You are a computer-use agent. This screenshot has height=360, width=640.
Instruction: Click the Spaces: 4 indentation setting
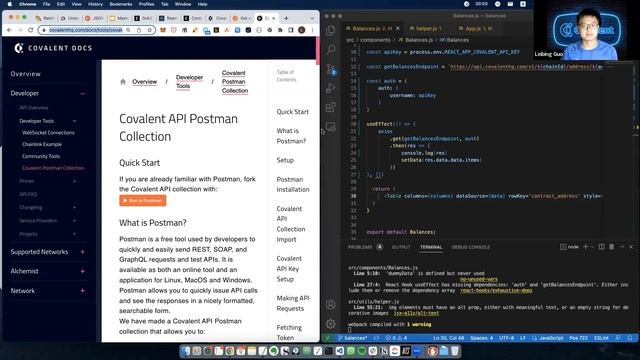(x=482, y=338)
